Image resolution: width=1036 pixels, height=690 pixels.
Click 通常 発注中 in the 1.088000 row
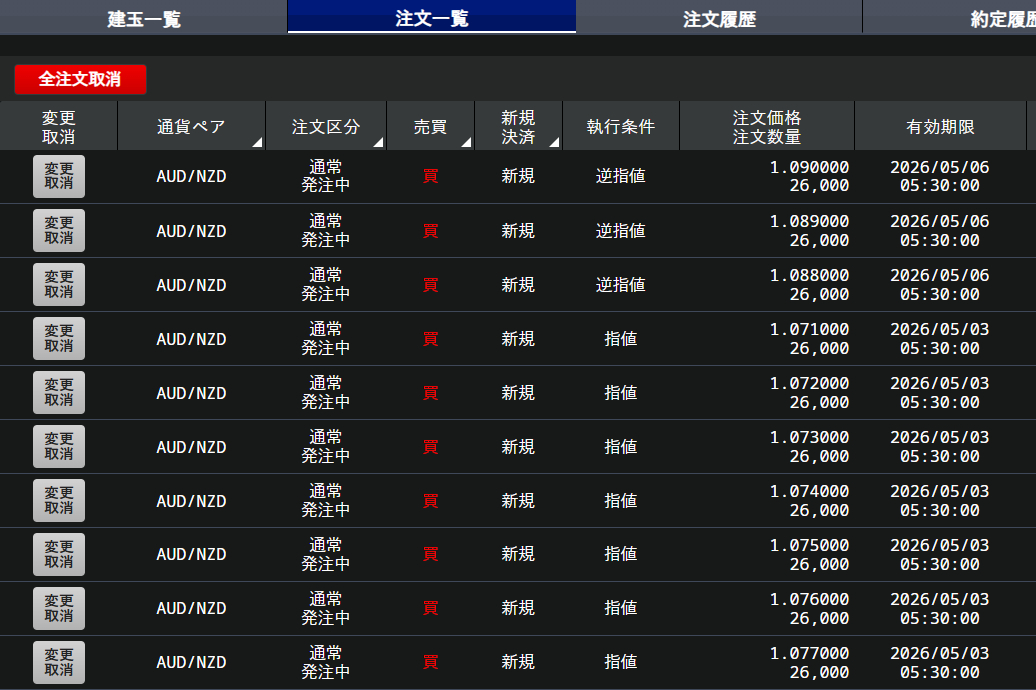click(x=325, y=285)
